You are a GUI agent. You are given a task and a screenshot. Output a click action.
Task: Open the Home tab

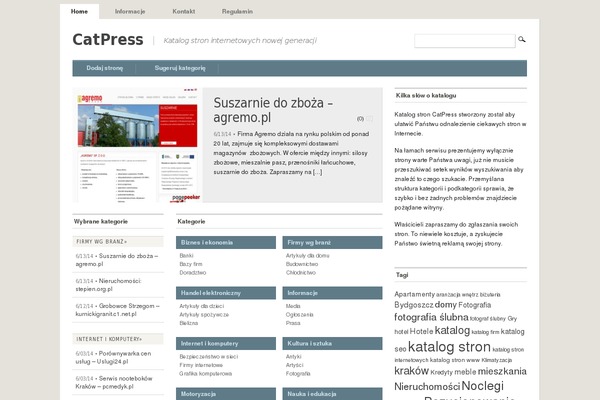coord(79,11)
